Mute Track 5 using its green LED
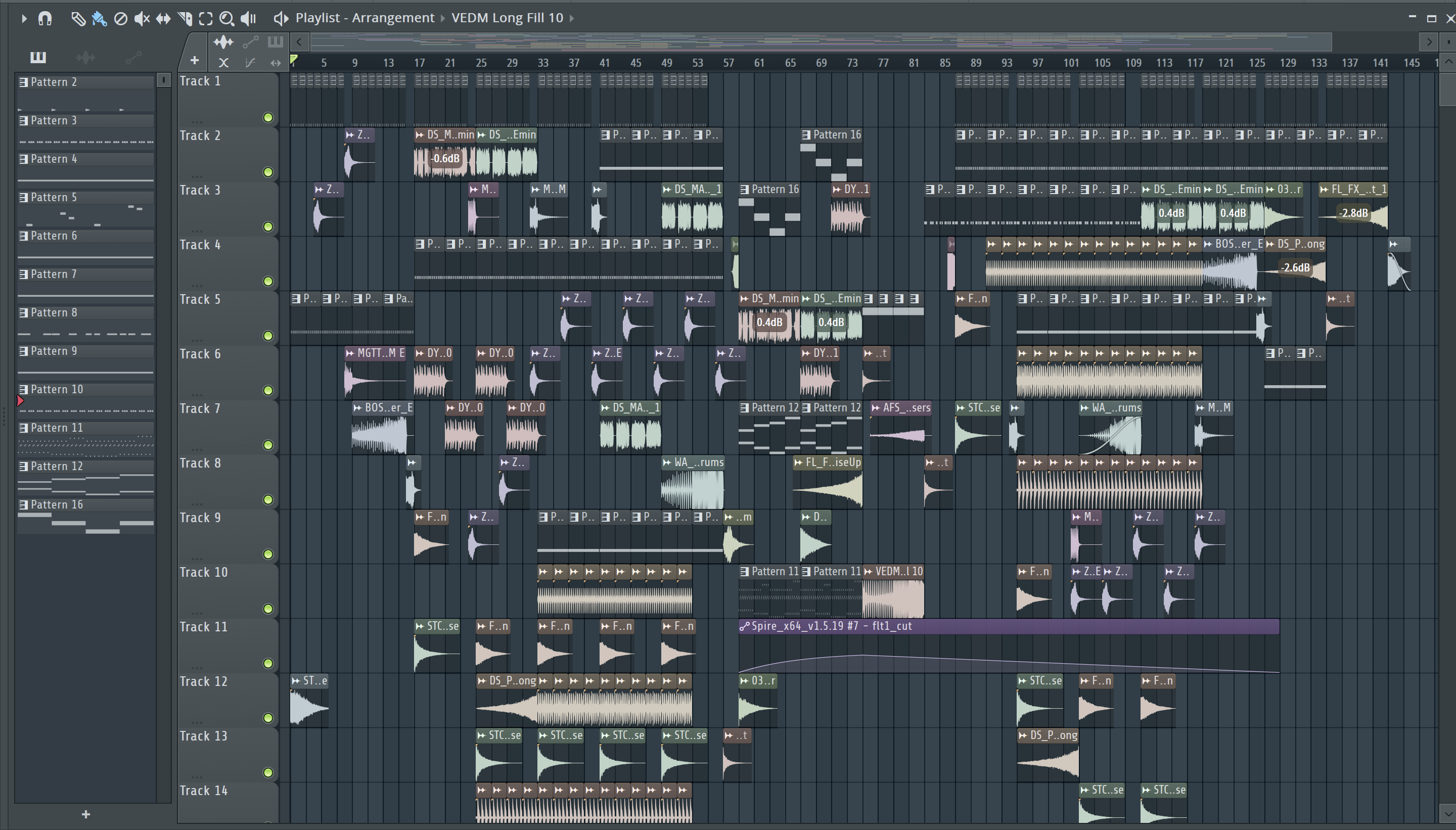 268,336
